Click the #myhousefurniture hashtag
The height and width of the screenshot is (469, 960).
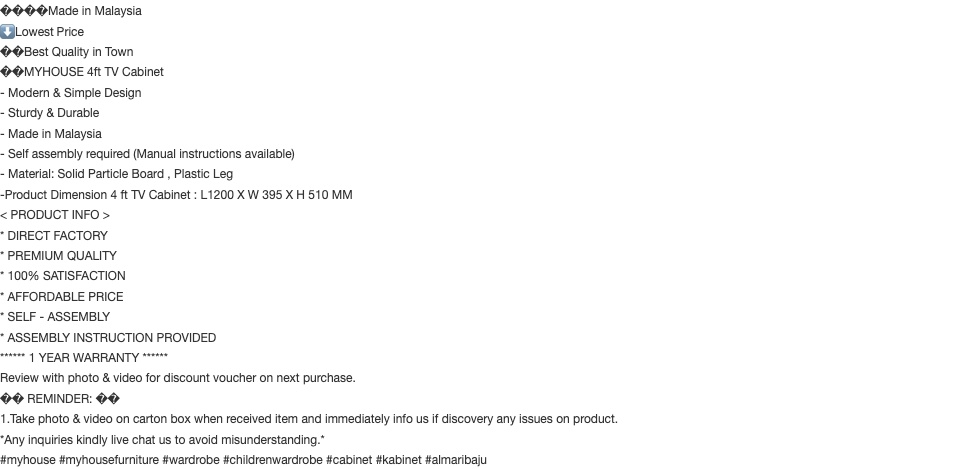109,460
